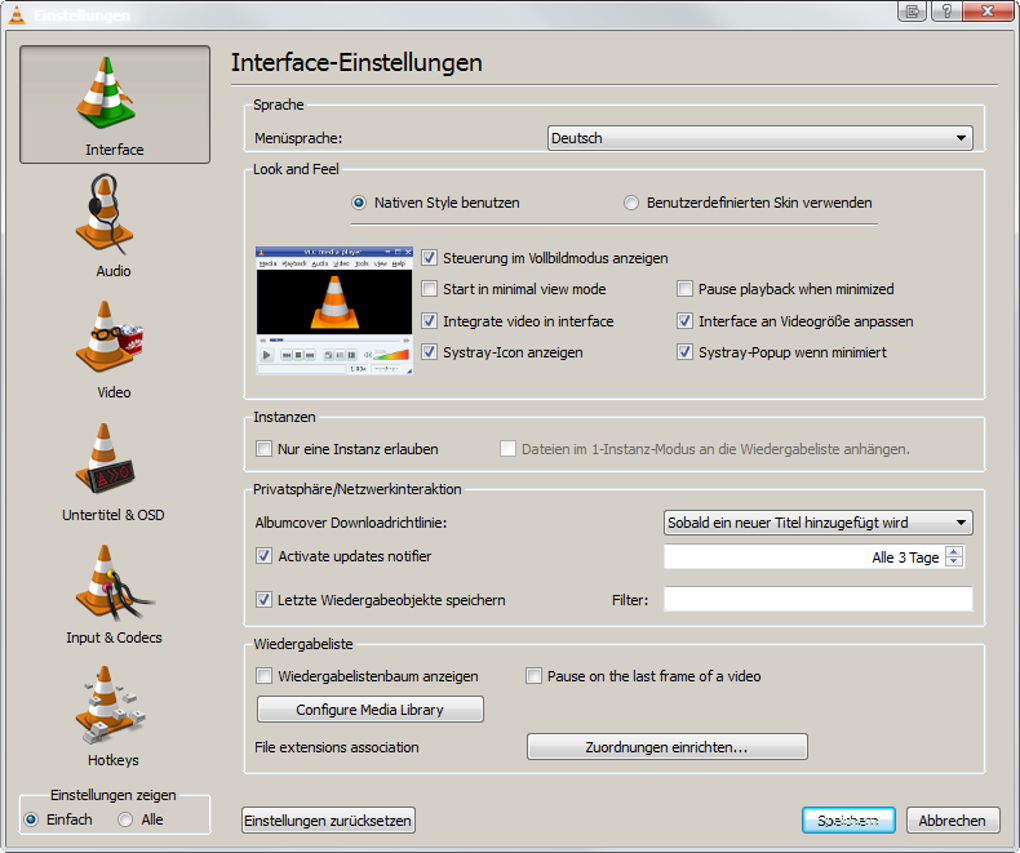The width and height of the screenshot is (1020, 853).
Task: Click the Look and Feel group title
Action: [295, 169]
